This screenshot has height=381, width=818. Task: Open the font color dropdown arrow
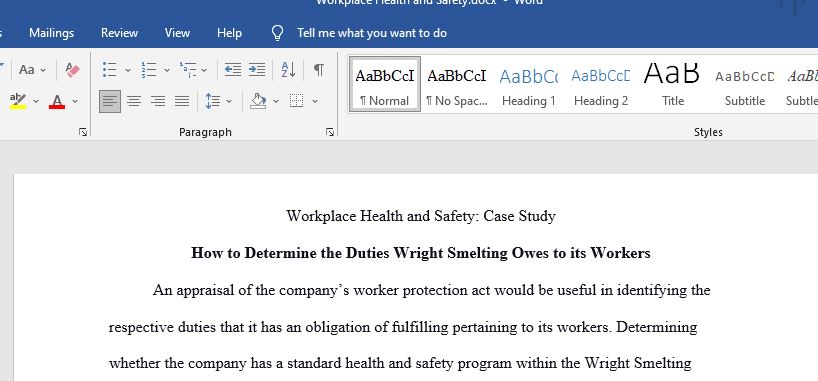pyautogui.click(x=75, y=101)
